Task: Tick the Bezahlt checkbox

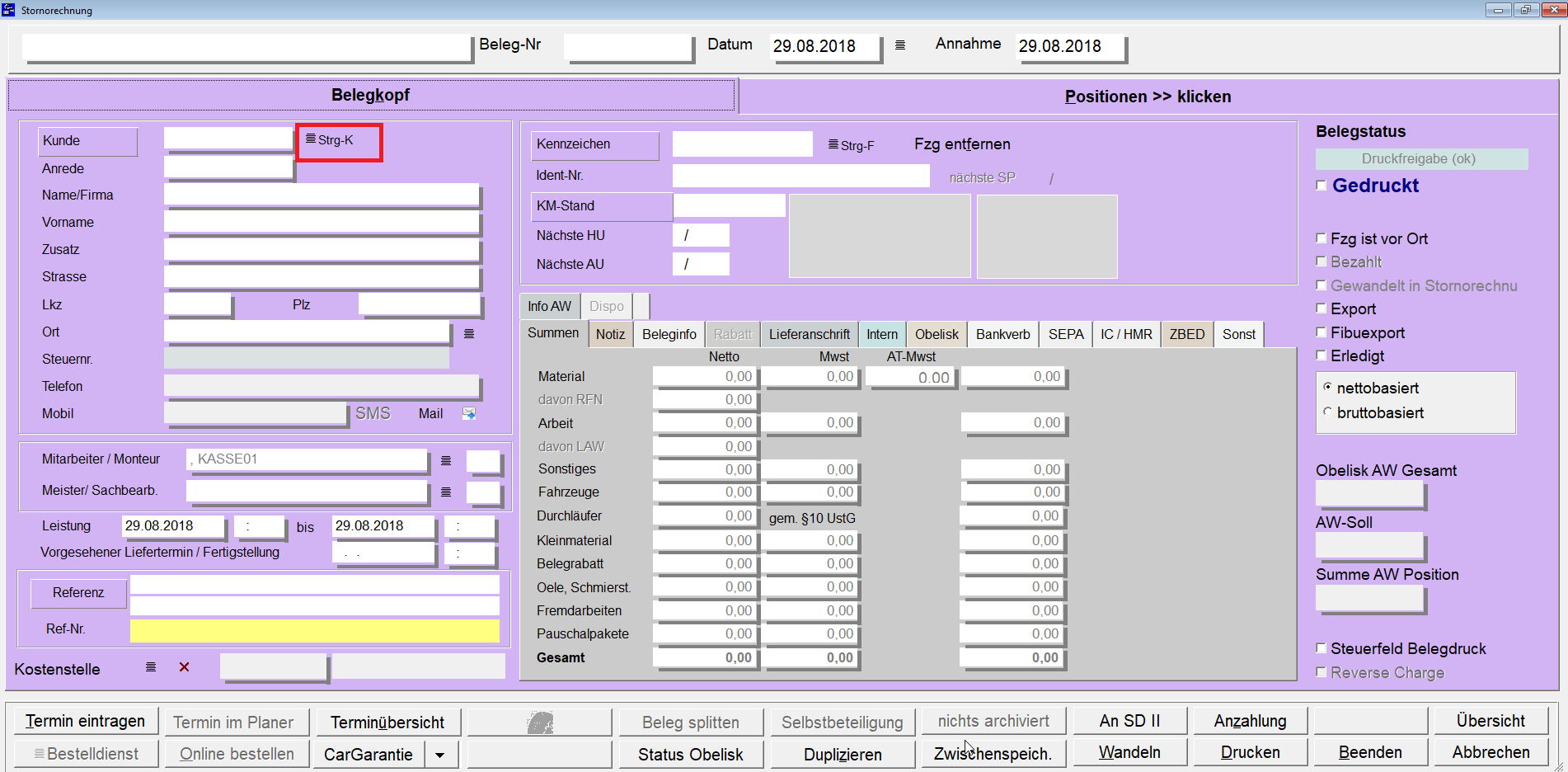Action: tap(1322, 261)
